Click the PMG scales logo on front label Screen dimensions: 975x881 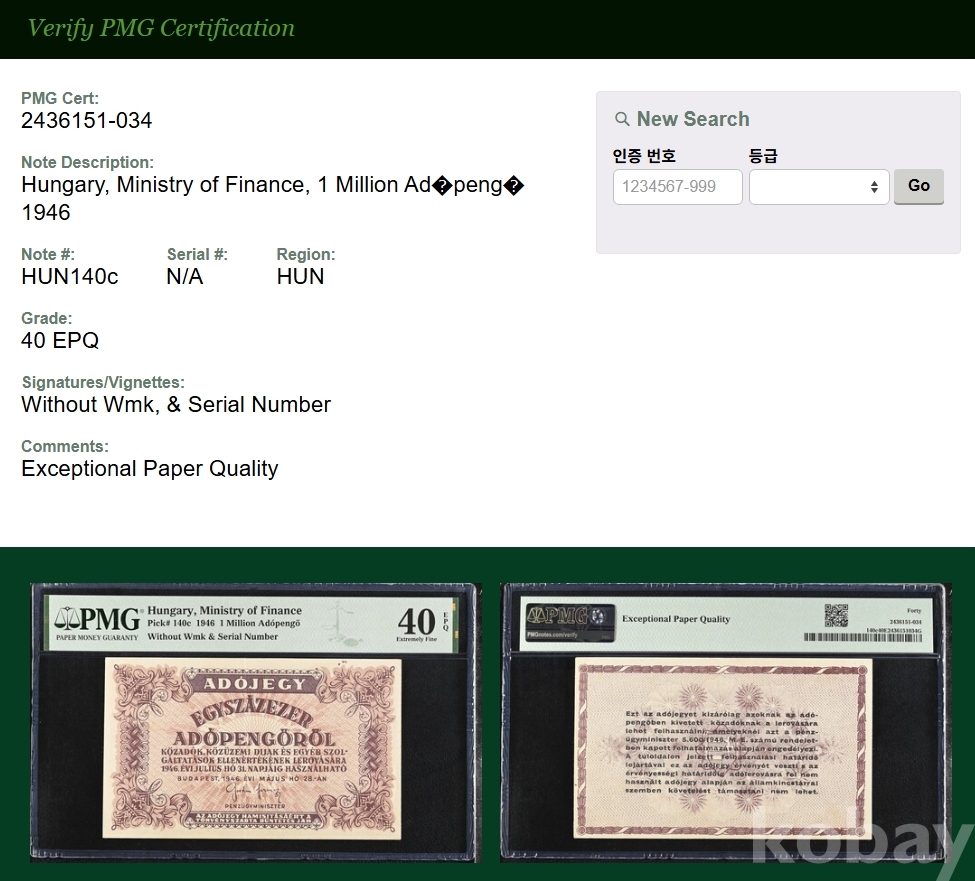97,619
